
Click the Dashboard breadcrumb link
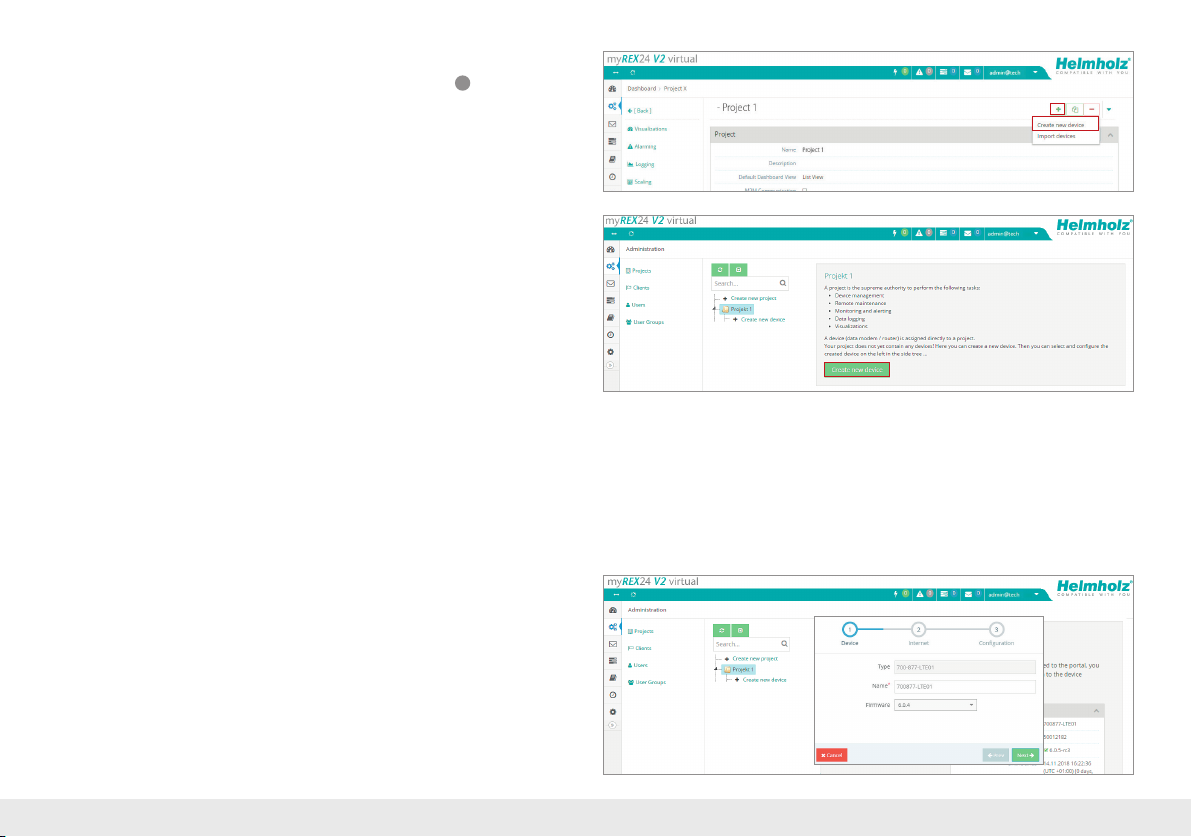tap(642, 89)
